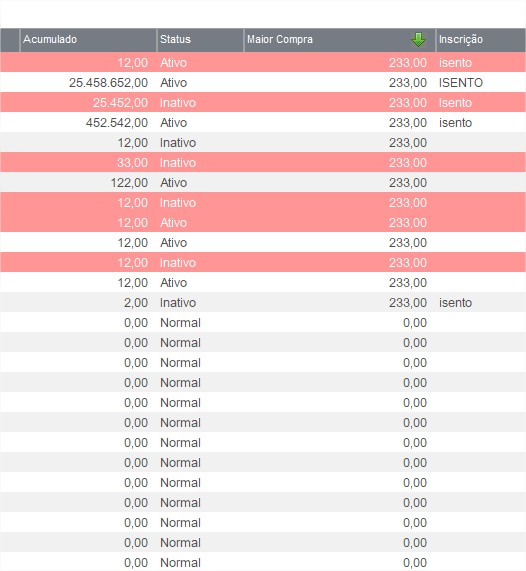Select the 2,00 Inativo isento row

click(263, 303)
